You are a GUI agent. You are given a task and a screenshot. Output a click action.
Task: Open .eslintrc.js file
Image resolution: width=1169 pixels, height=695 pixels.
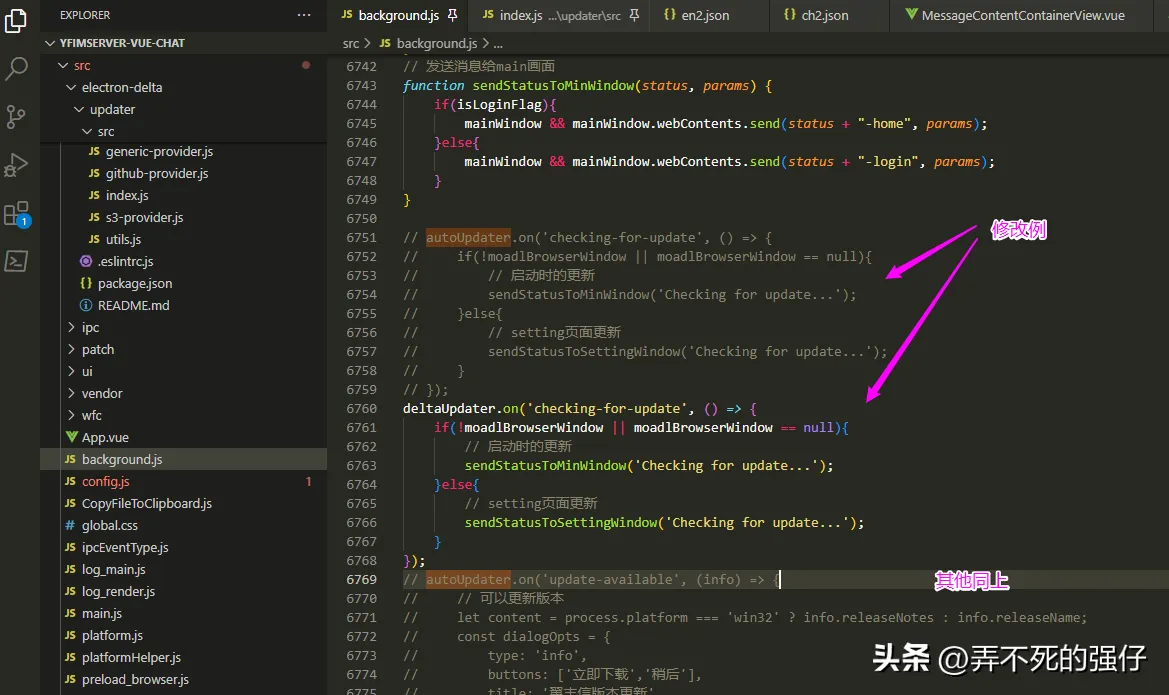(x=183, y=262)
